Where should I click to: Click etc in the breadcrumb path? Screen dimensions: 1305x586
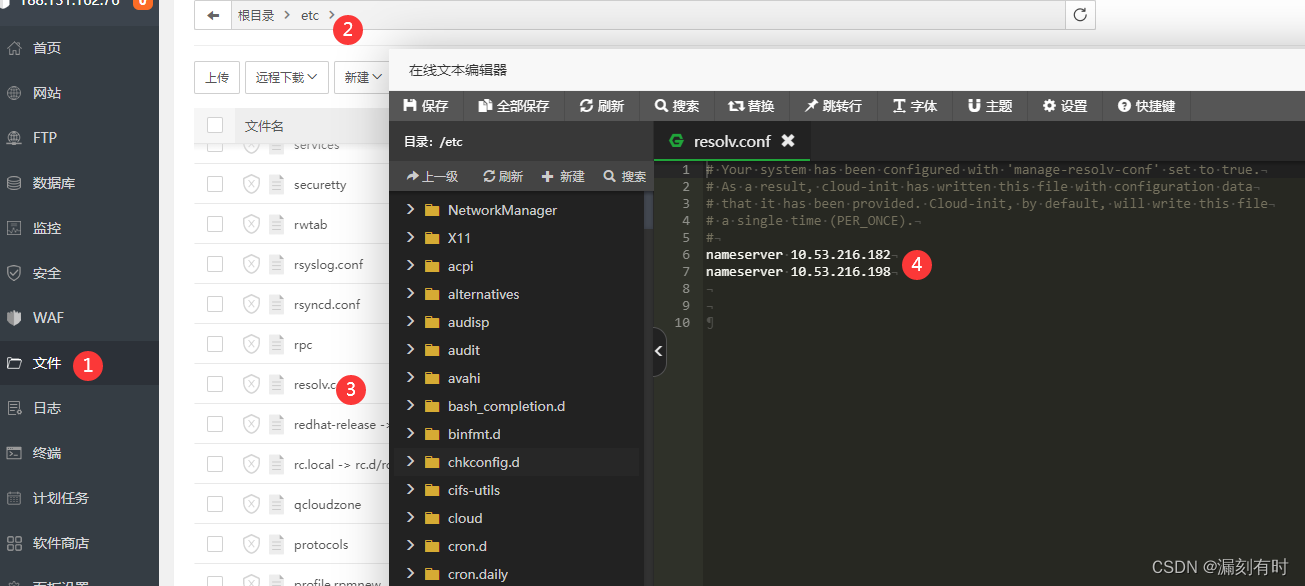[x=310, y=15]
